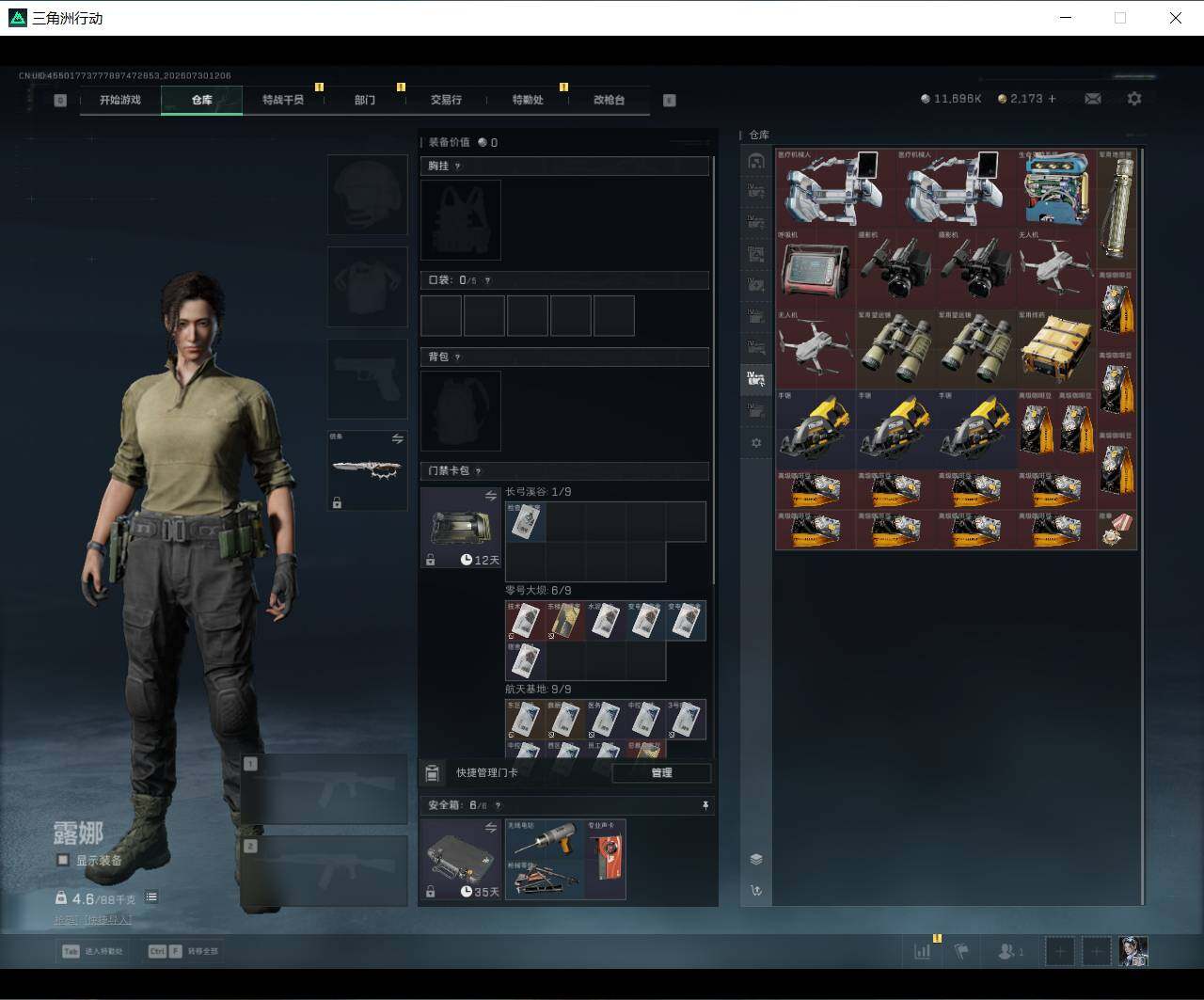This screenshot has width=1204, height=1000.
Task: Click the 管理 keycard button
Action: coord(661,772)
